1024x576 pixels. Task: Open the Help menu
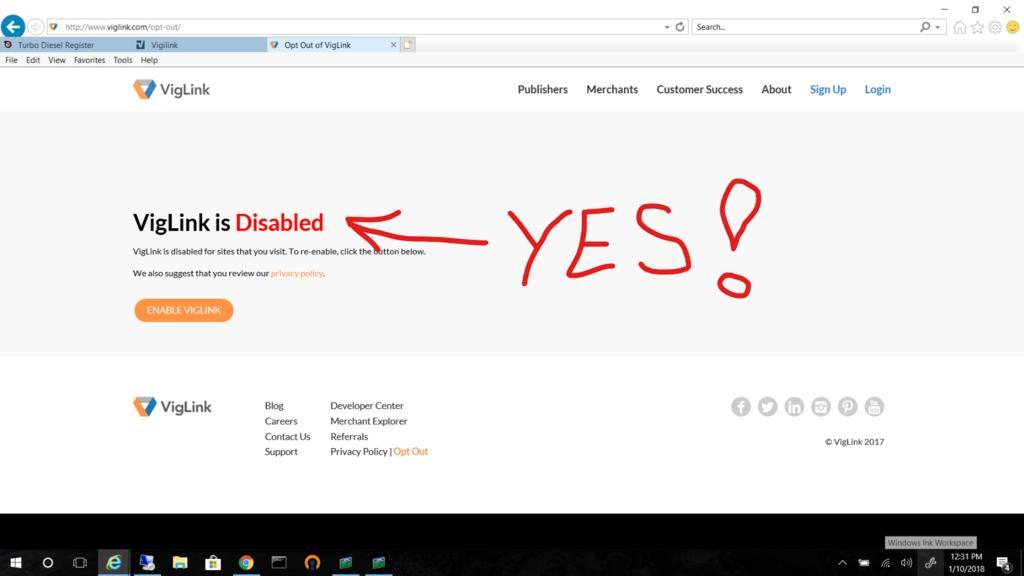tap(149, 60)
